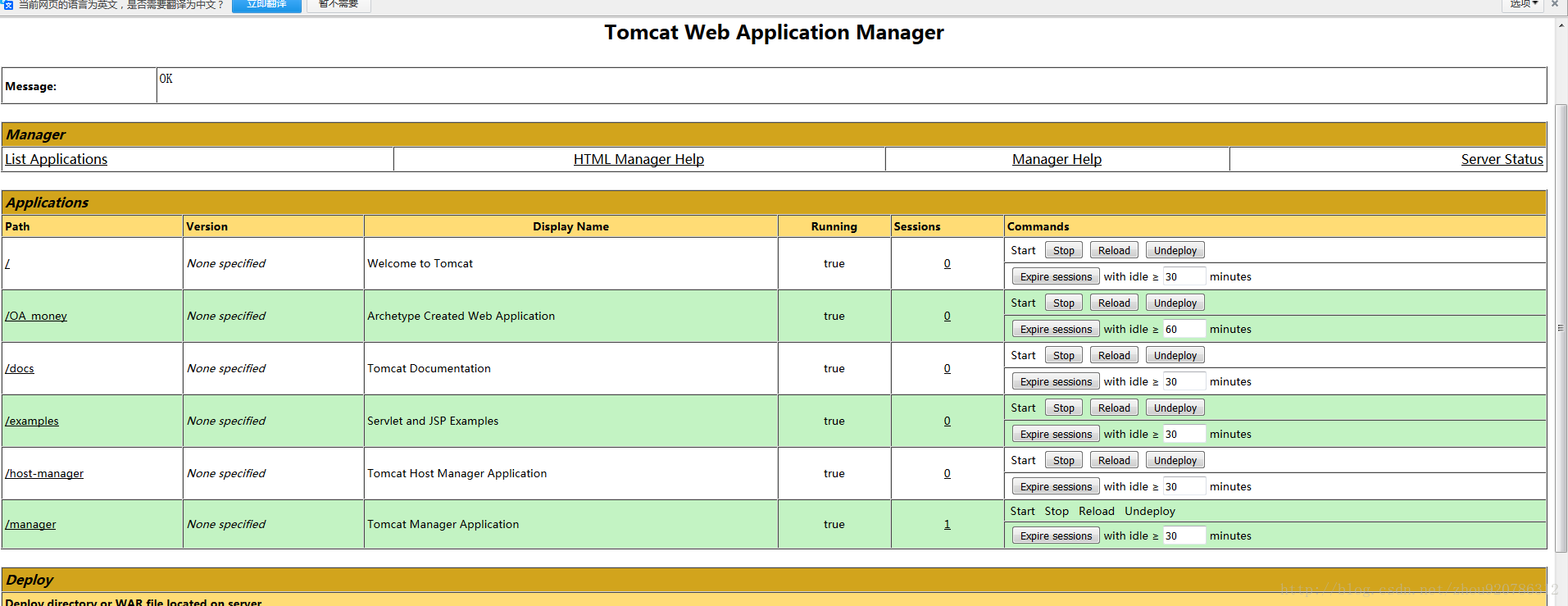The height and width of the screenshot is (606, 1568).
Task: Select the 'Tomcat Manager Application' display name
Action: coord(443,524)
